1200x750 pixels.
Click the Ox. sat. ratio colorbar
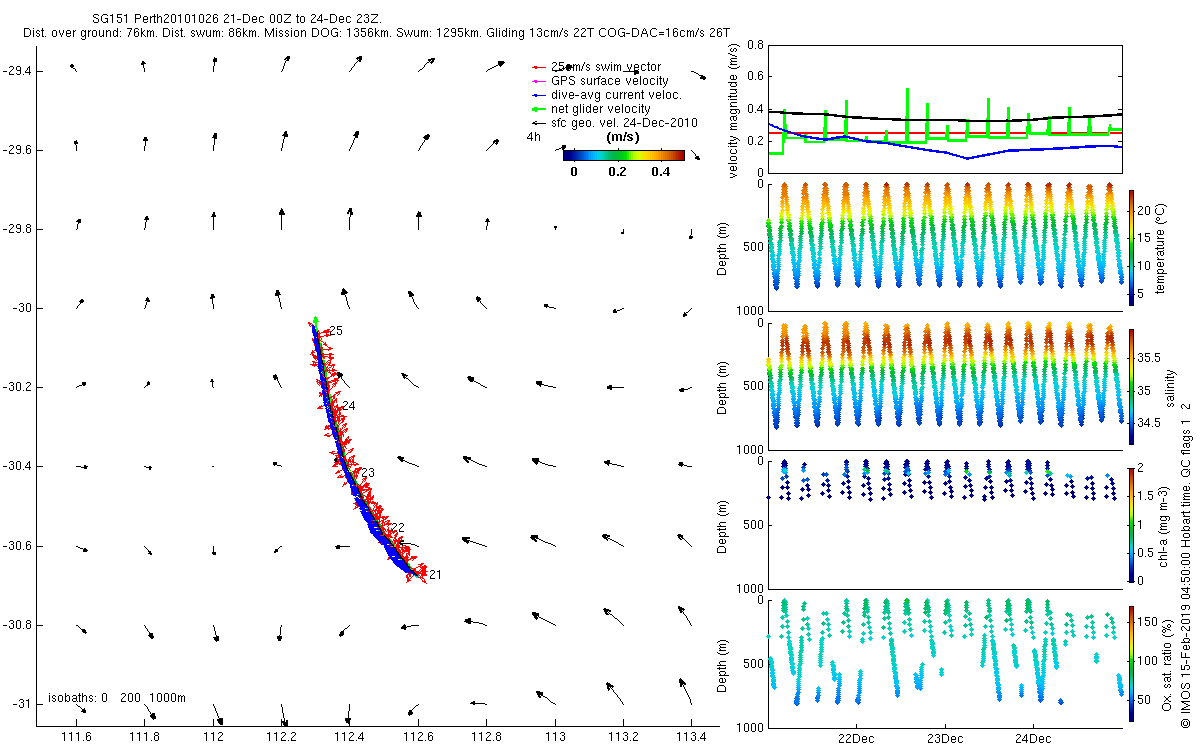(1132, 663)
